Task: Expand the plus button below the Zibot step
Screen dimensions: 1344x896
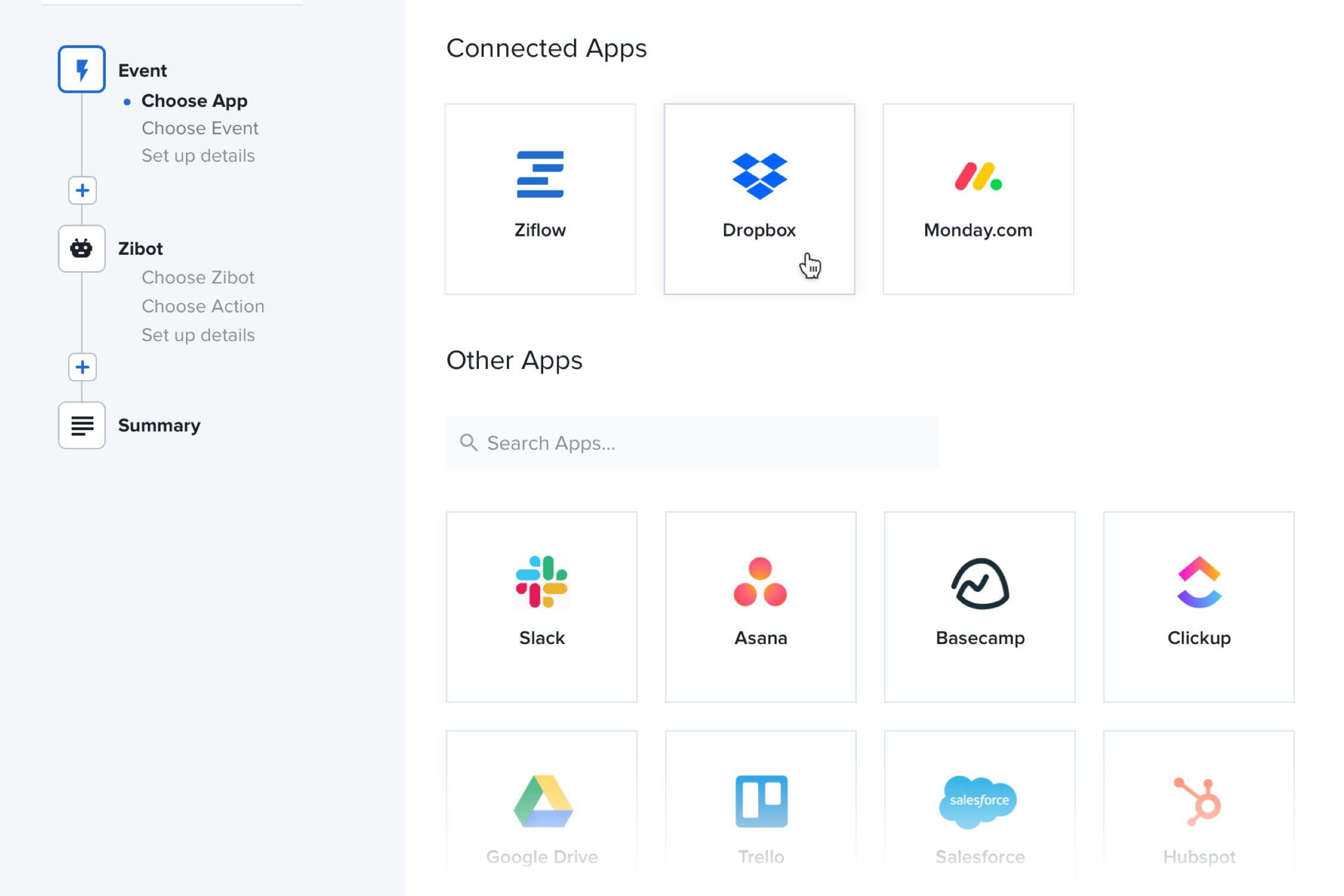Action: [81, 367]
